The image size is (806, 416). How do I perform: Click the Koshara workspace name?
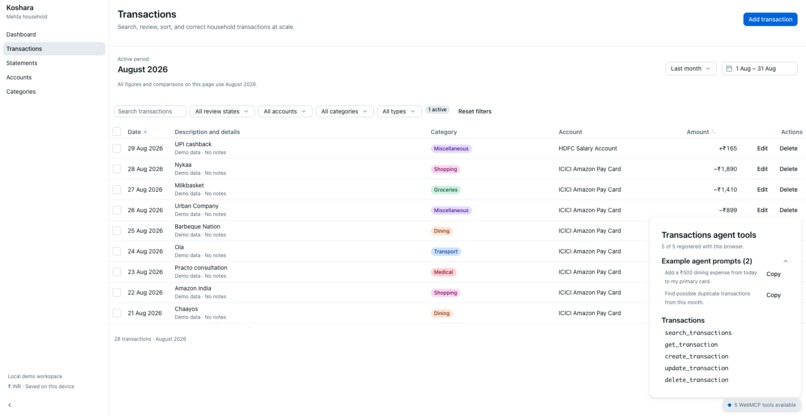tap(20, 8)
